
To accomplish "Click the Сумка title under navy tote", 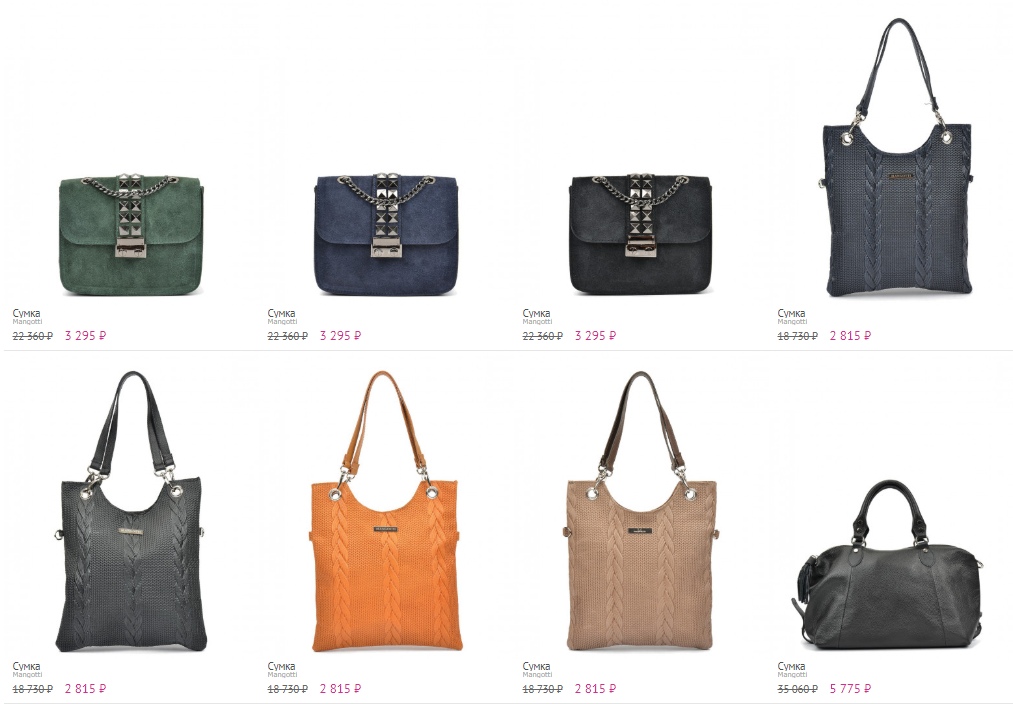I will coord(791,313).
